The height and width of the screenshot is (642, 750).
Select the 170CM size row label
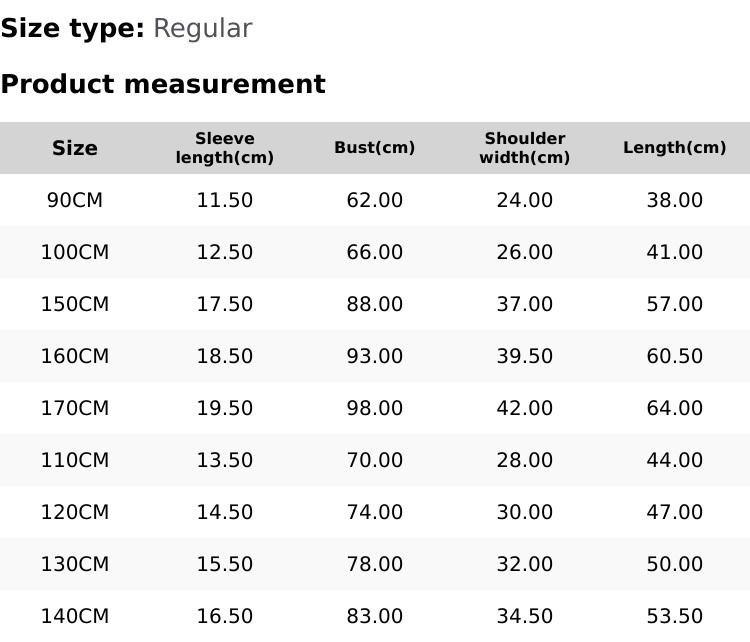(75, 408)
